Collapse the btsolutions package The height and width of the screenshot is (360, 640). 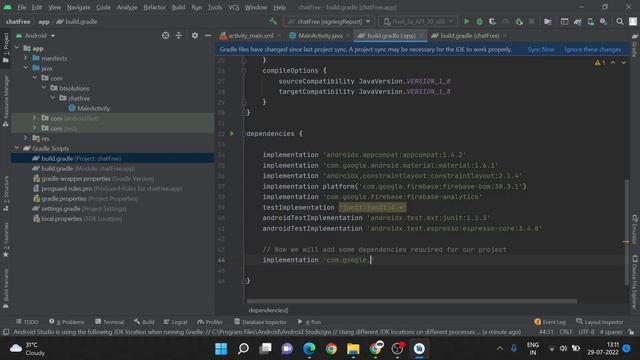44,88
